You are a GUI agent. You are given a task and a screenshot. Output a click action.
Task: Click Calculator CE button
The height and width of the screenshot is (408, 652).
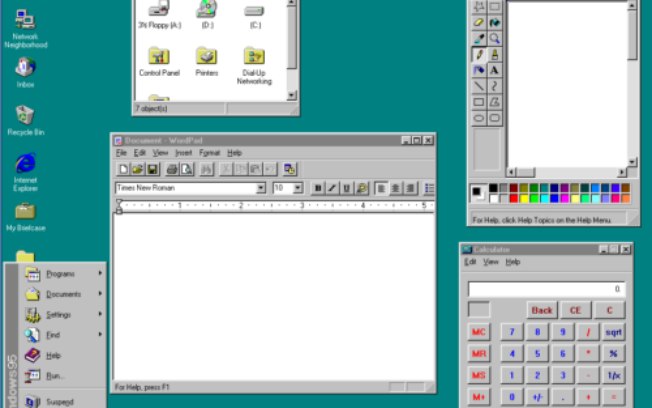point(575,310)
